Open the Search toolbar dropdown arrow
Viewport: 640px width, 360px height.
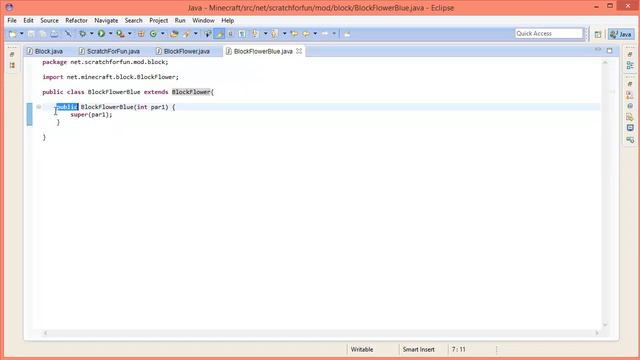pyautogui.click(x=196, y=34)
